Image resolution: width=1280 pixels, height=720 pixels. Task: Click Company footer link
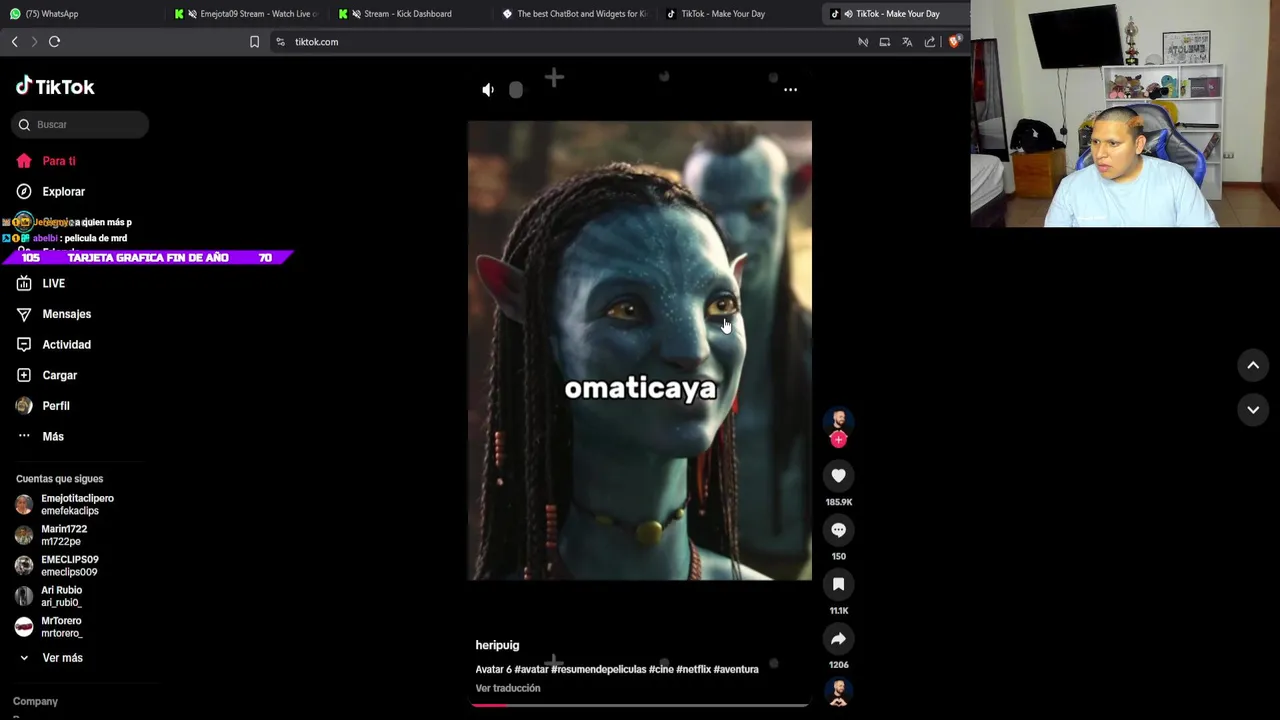pyautogui.click(x=35, y=702)
